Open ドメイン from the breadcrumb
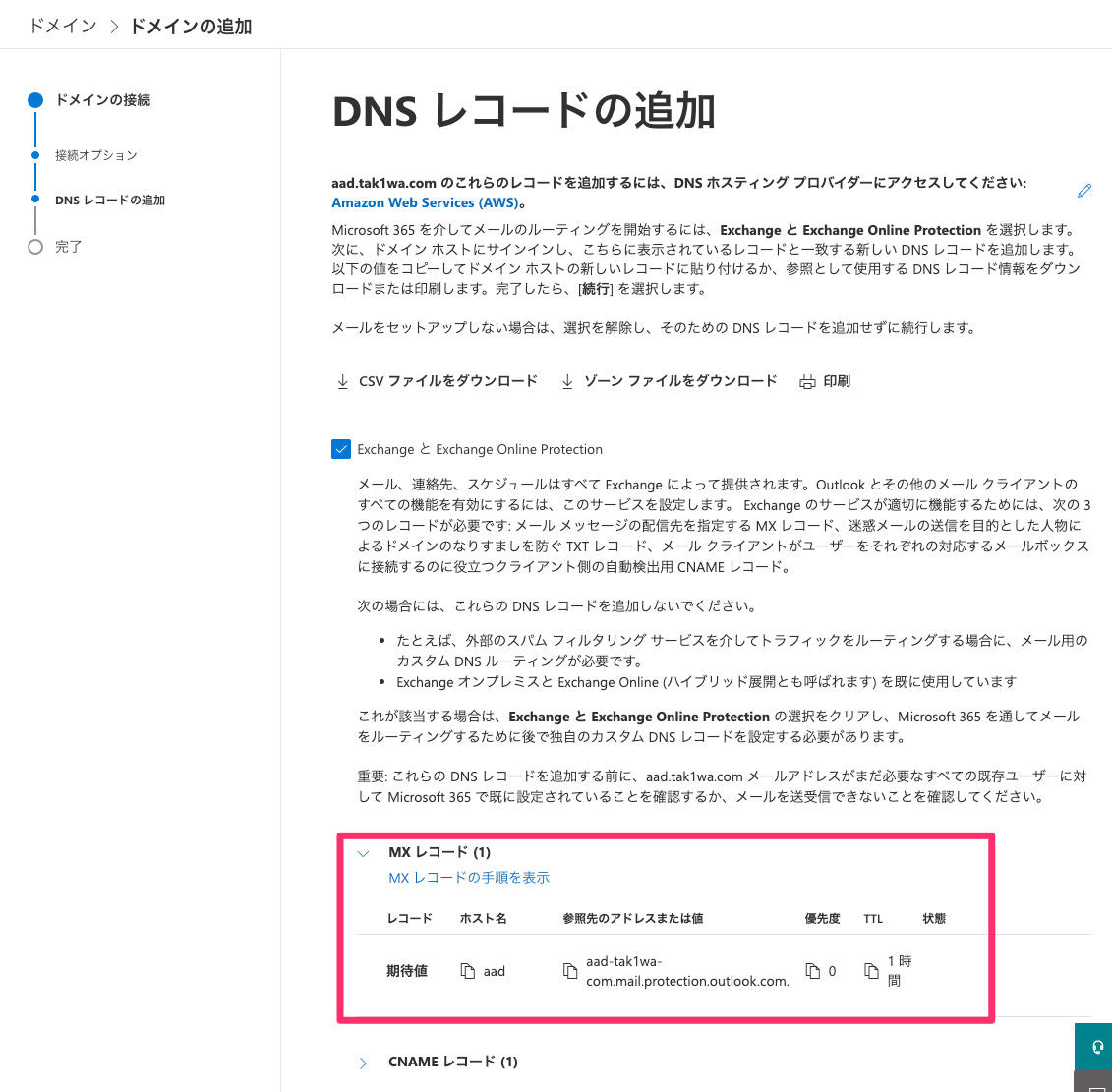 (60, 26)
